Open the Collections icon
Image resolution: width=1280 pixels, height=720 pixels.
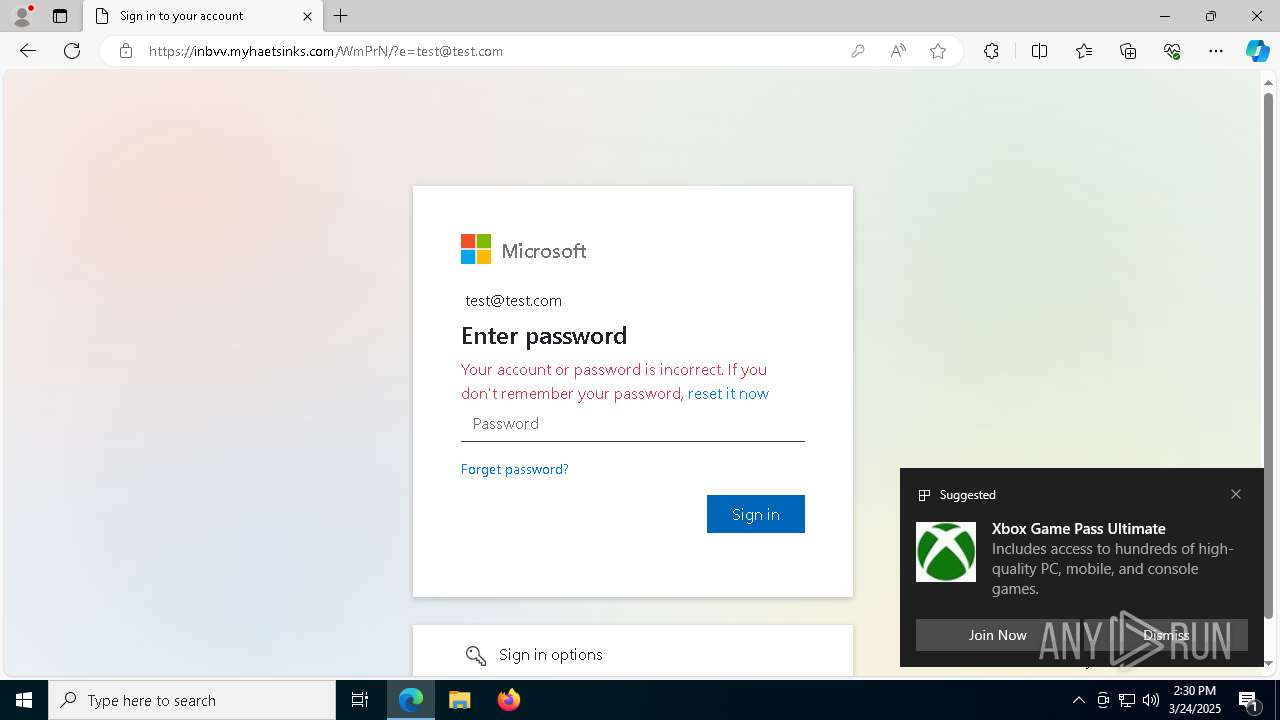coord(1128,51)
